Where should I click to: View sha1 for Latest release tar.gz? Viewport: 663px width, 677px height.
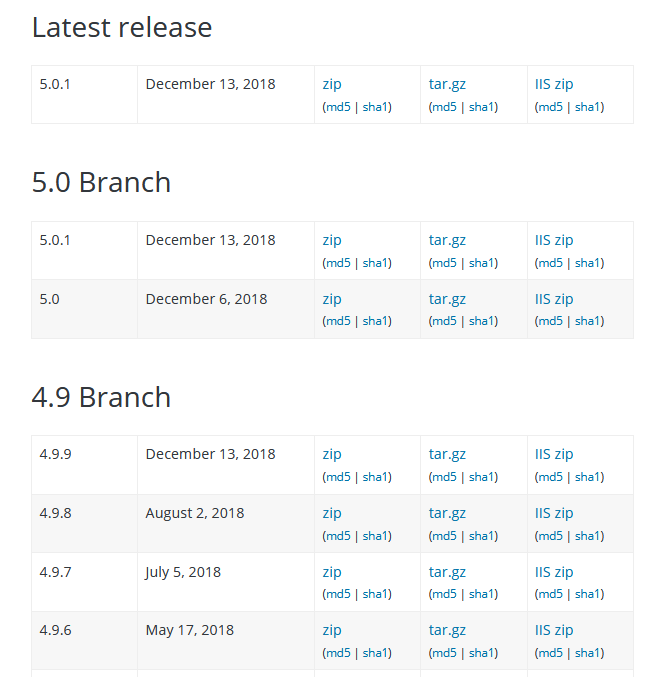(x=481, y=107)
